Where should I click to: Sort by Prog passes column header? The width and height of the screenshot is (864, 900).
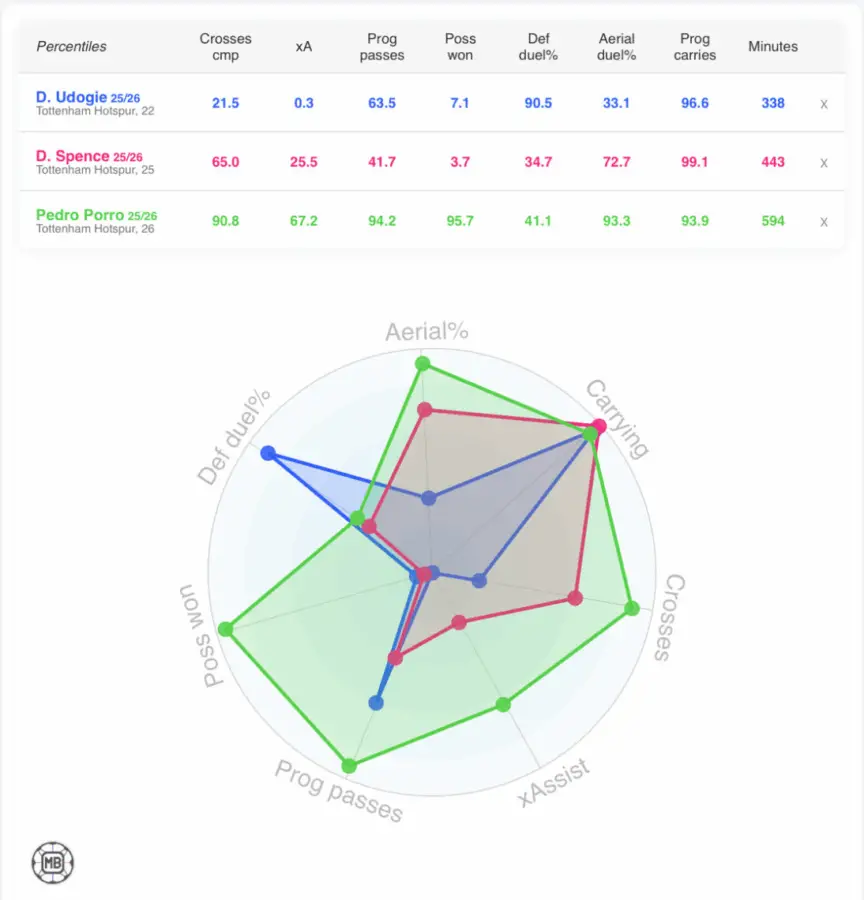click(x=382, y=47)
